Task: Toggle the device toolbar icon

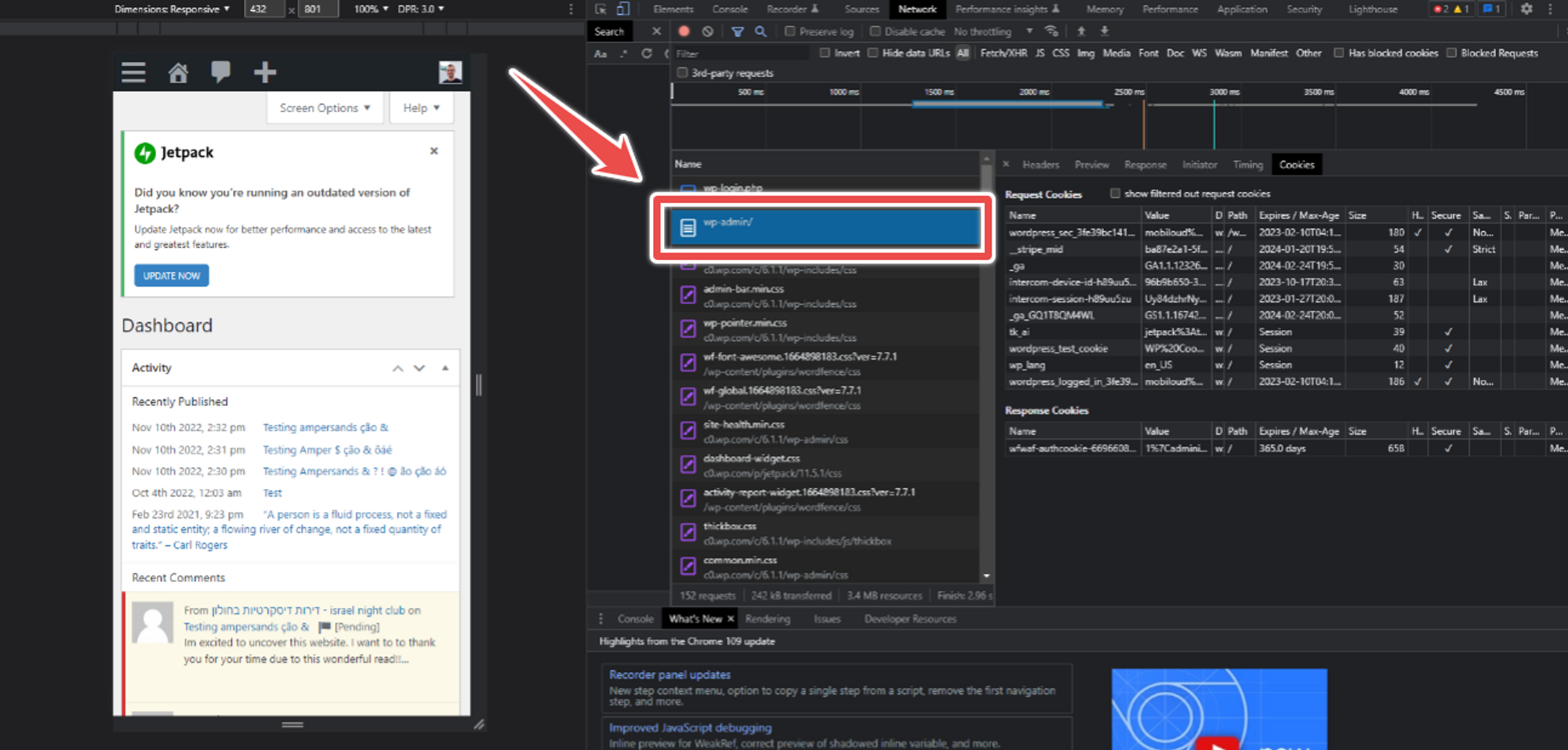Action: pos(622,9)
